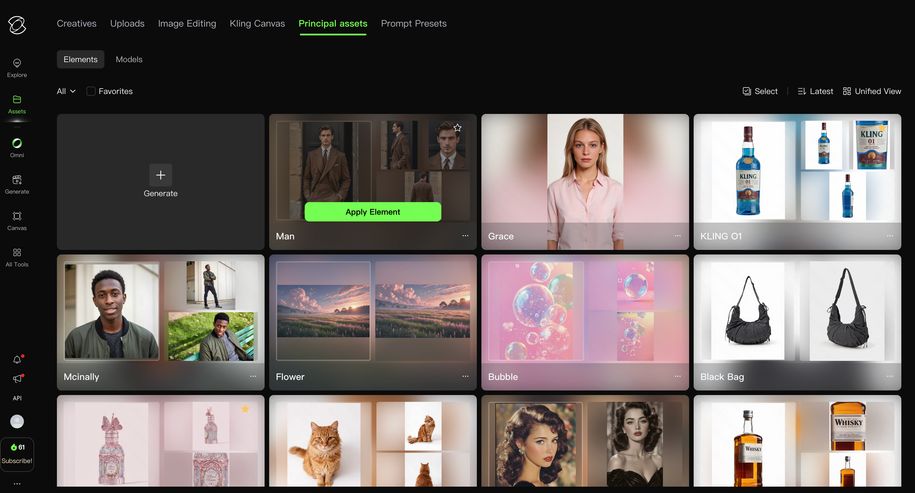Open Explore in the left sidebar
Image resolution: width=915 pixels, height=493 pixels.
pos(17,67)
